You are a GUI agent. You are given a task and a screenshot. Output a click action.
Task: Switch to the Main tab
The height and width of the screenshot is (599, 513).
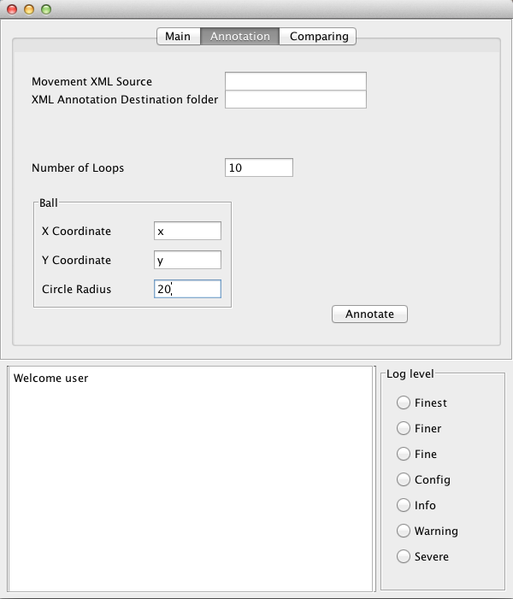click(178, 36)
